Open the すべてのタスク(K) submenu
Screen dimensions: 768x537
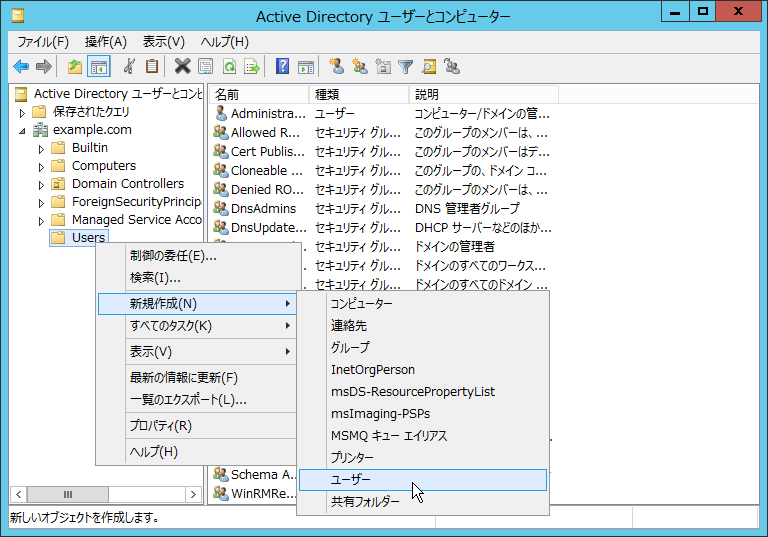point(197,326)
